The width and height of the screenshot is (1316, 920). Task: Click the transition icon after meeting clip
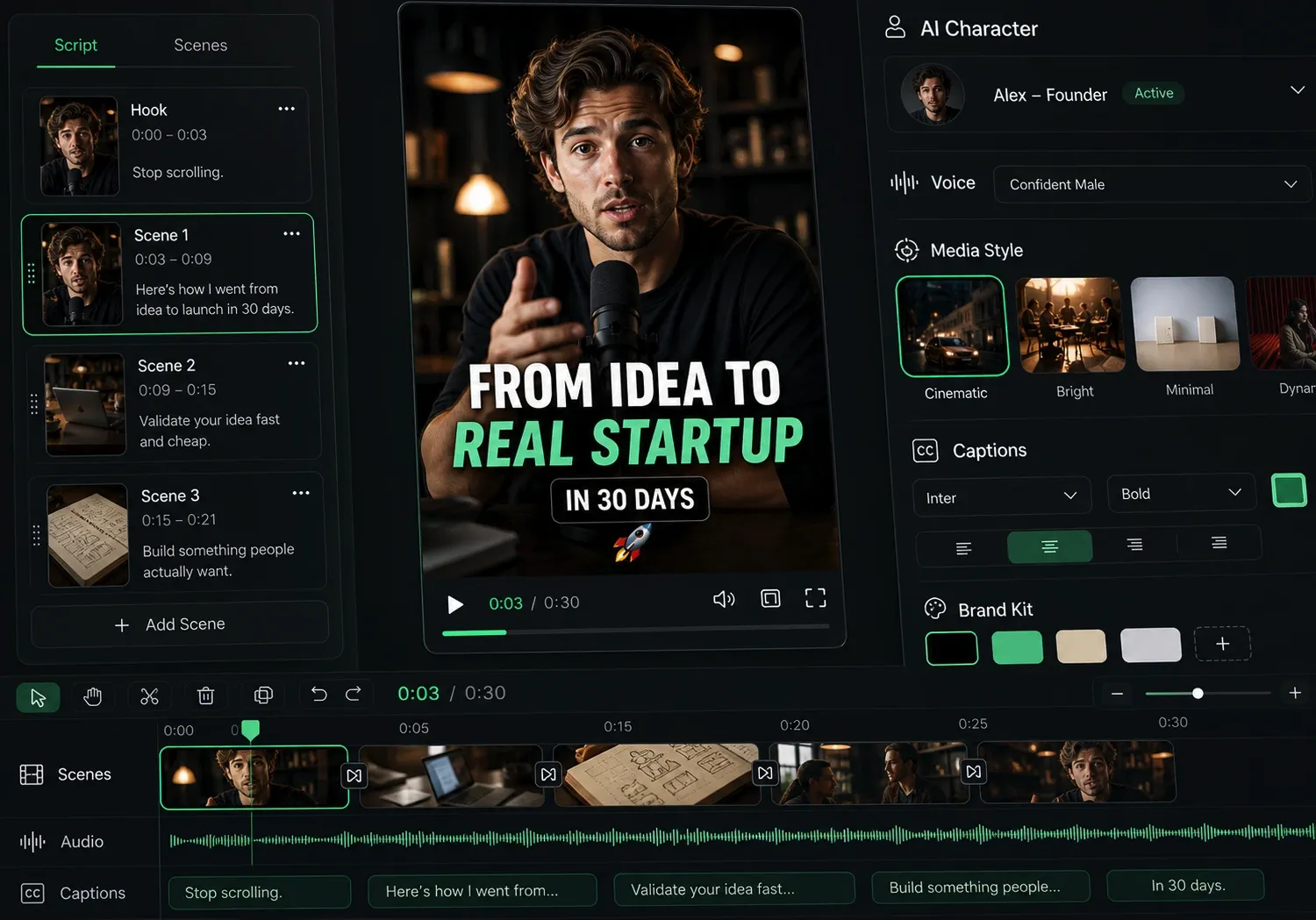[x=974, y=772]
